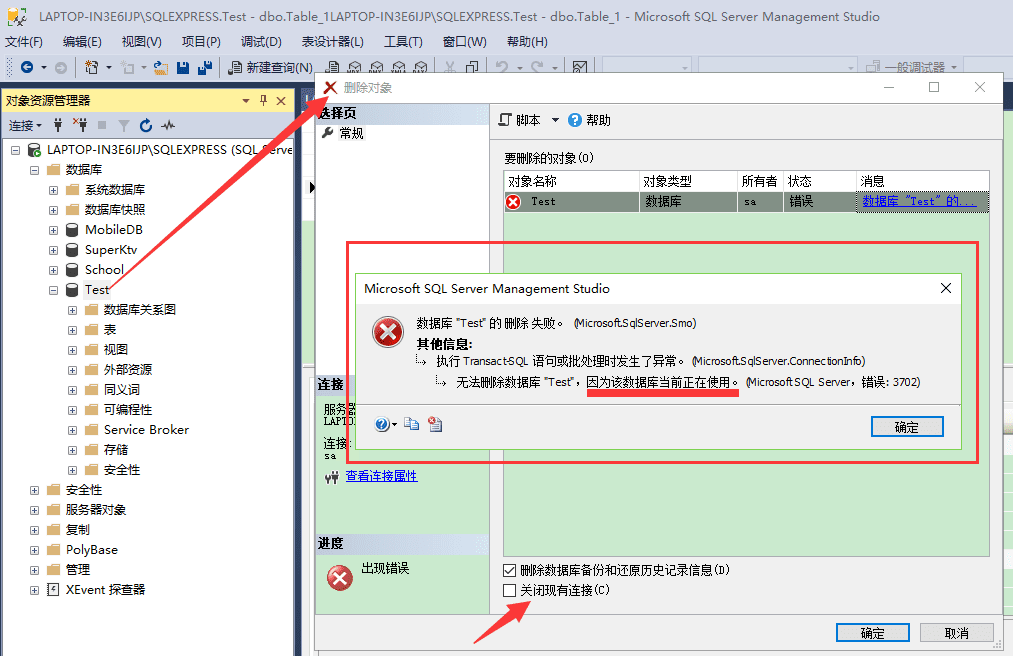The width and height of the screenshot is (1013, 656).
Task: Open Object Explorer window position dropdown
Action: 245,100
